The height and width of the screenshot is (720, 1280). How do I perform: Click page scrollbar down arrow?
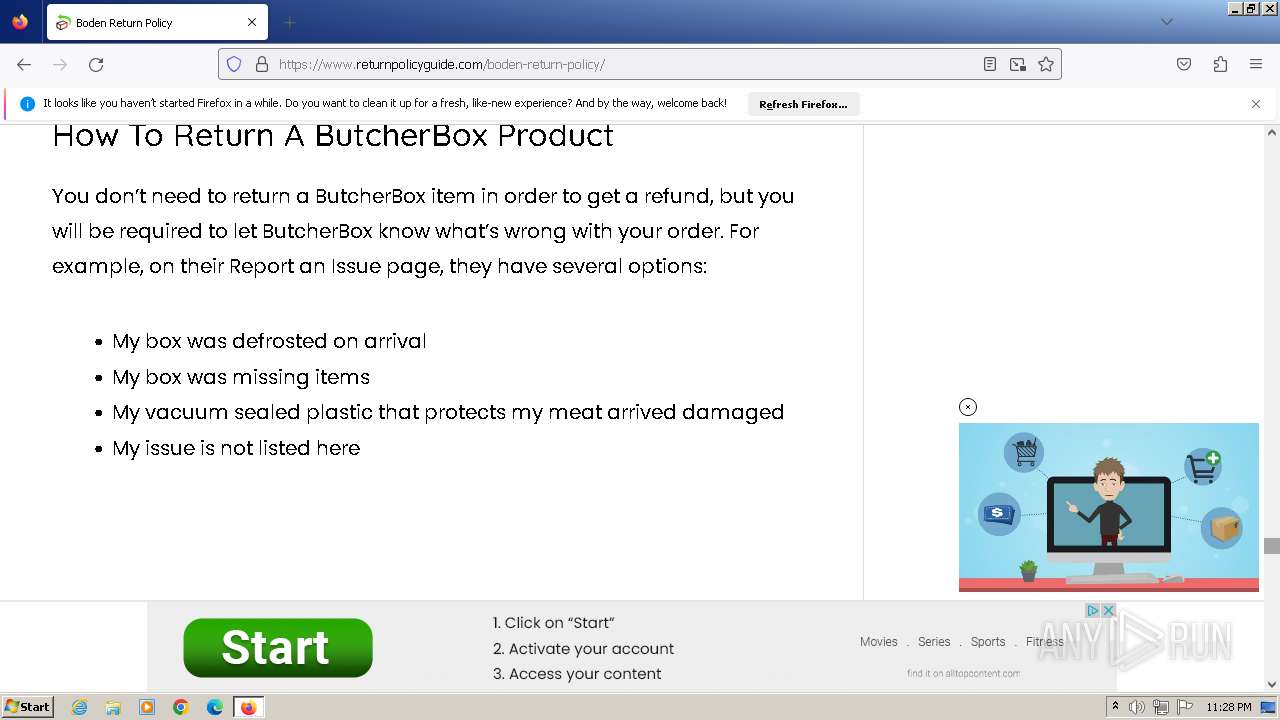pos(1272,685)
